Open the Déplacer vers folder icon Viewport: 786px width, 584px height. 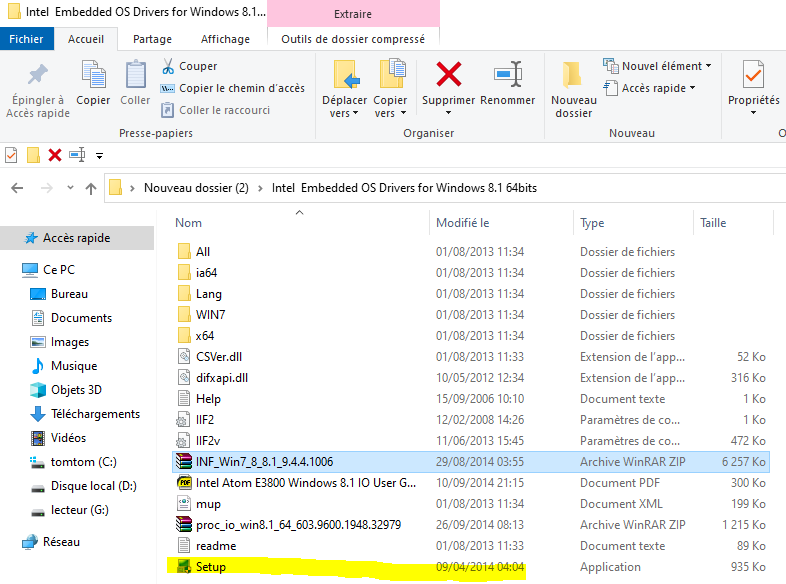click(346, 75)
